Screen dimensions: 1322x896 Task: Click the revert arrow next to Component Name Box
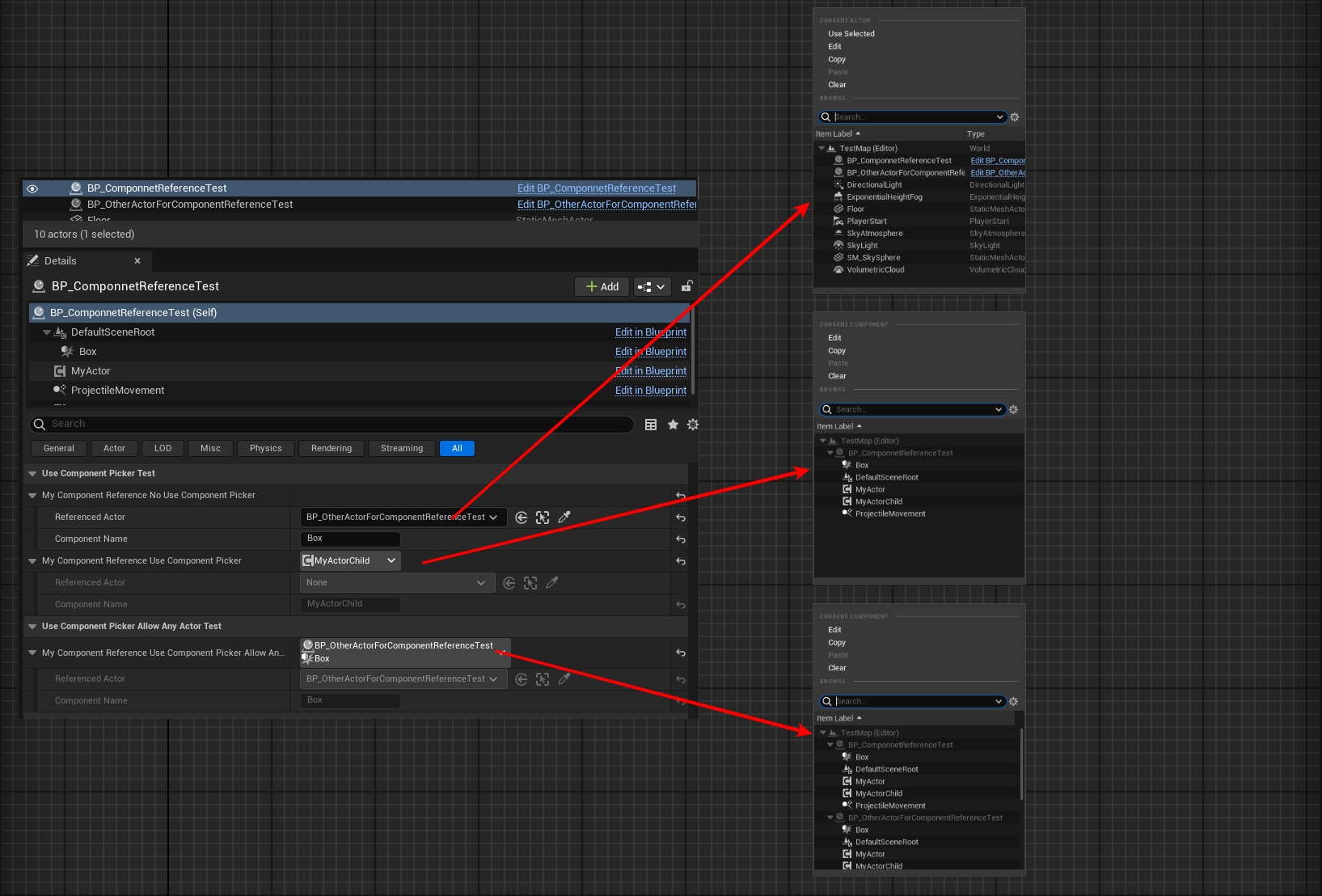coord(680,539)
